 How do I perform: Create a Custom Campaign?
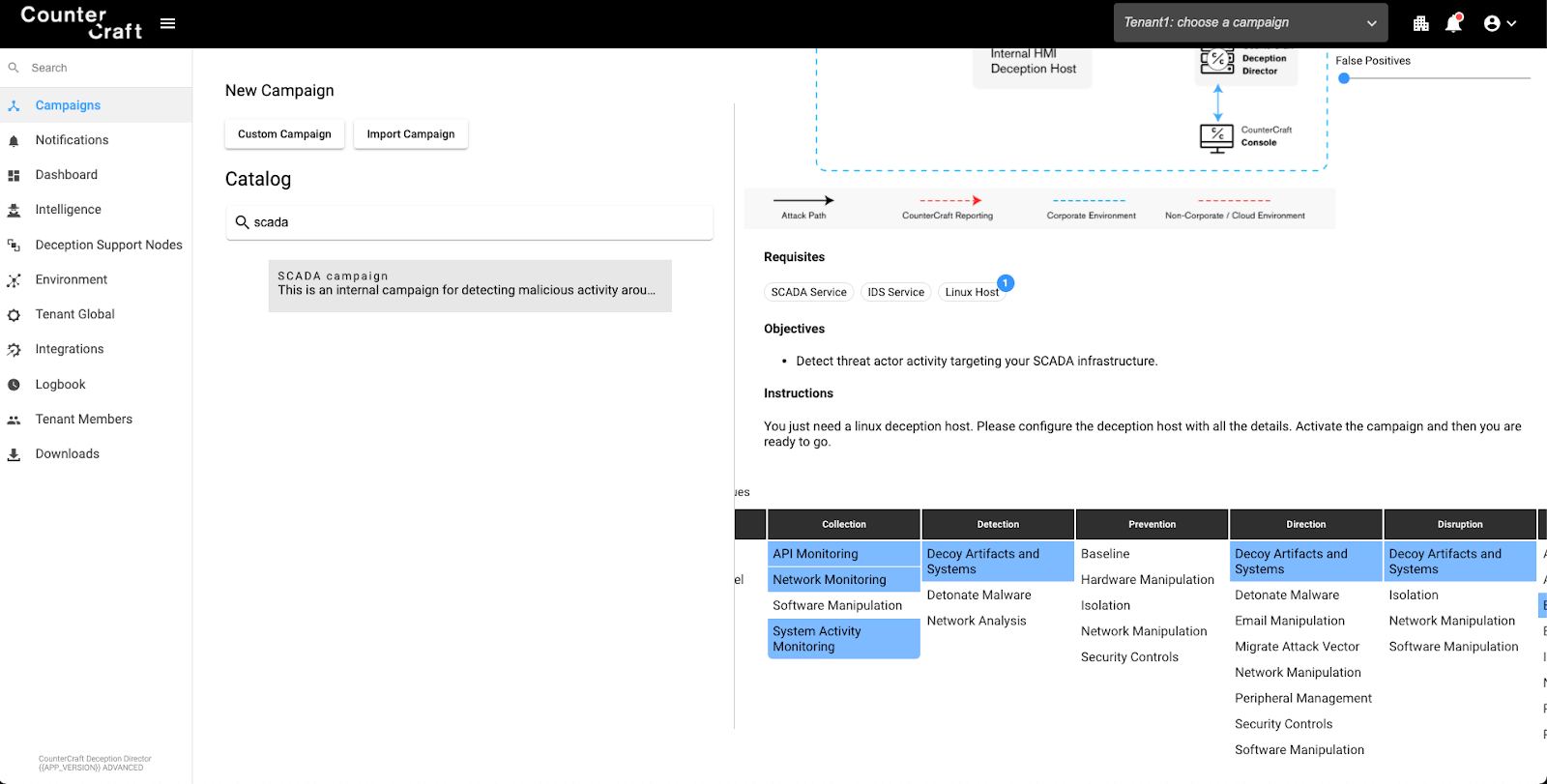coord(284,134)
